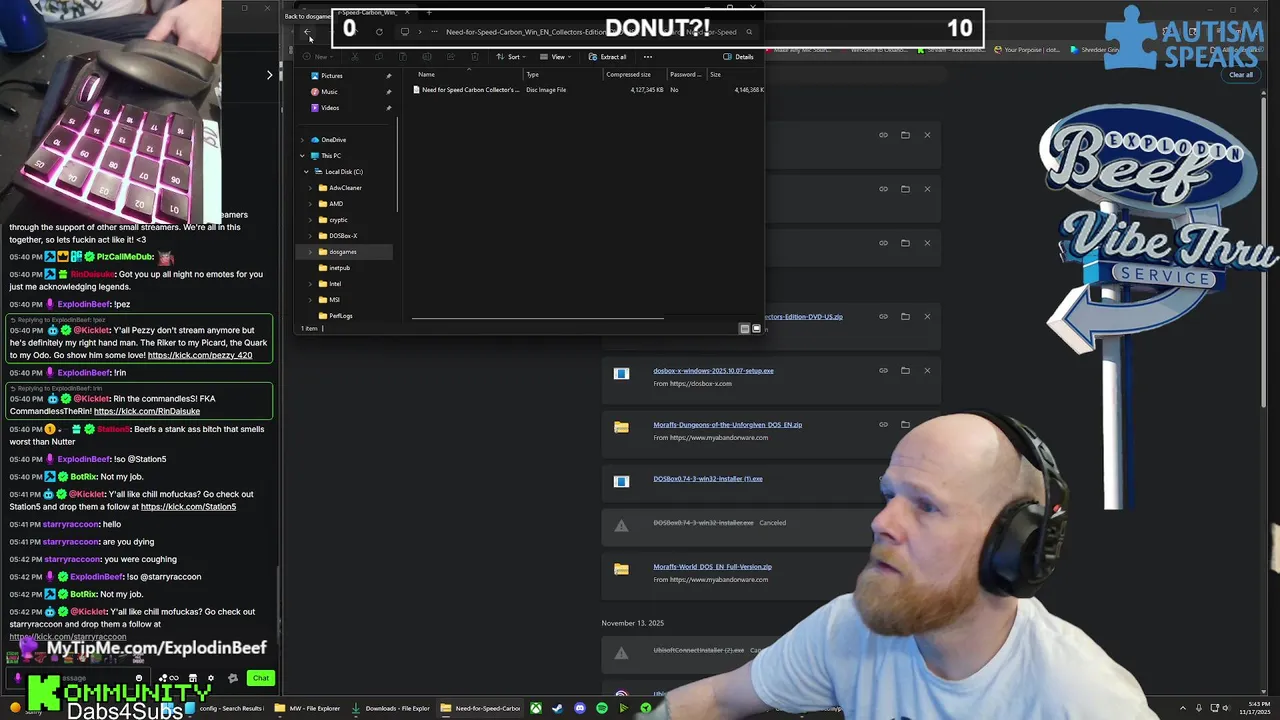
Task: Sort by the Name column header
Action: [x=427, y=75]
